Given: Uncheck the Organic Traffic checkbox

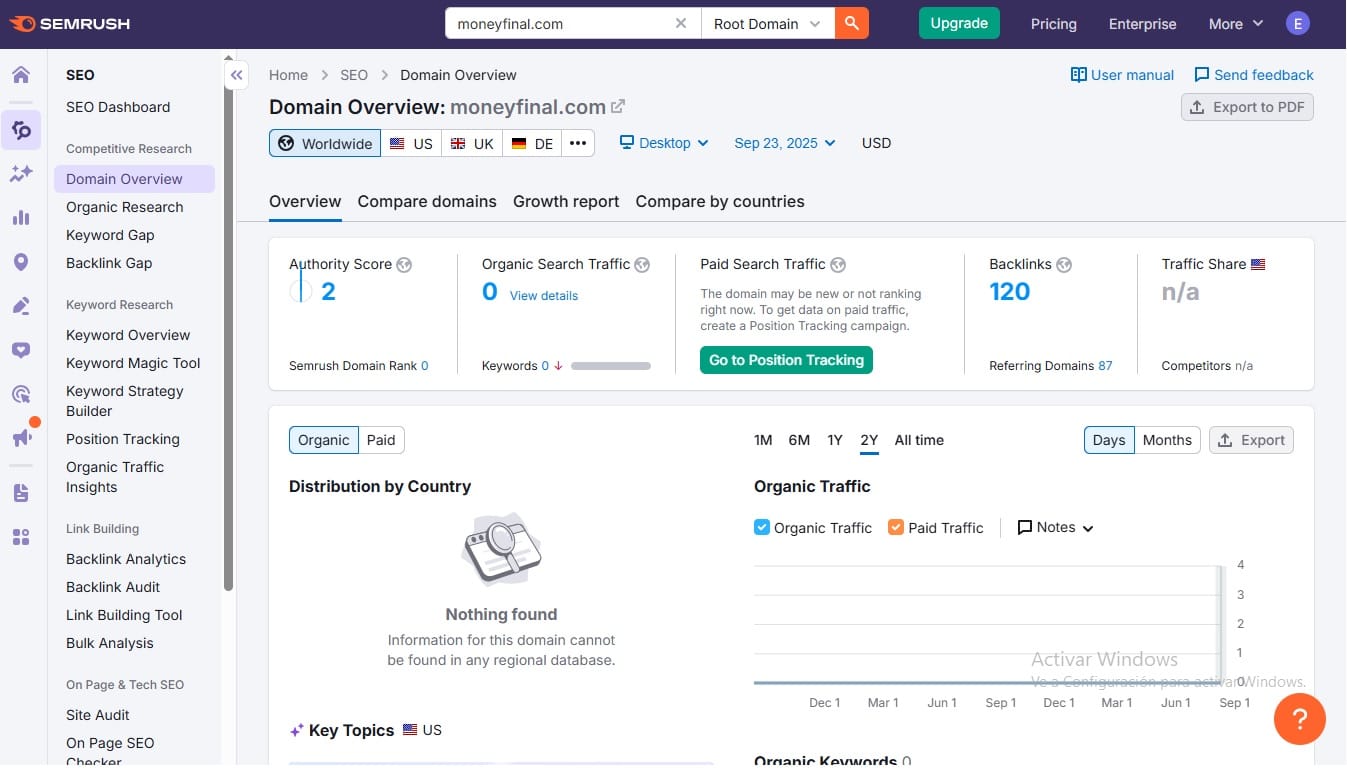Looking at the screenshot, I should click(762, 527).
